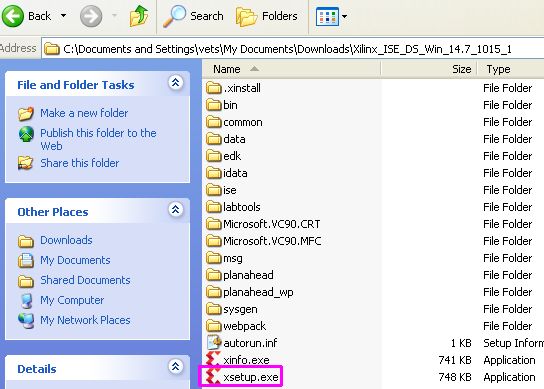Screen dimensions: 544x389
Task: Click the 741 KB size cell
Action: [x=455, y=360]
